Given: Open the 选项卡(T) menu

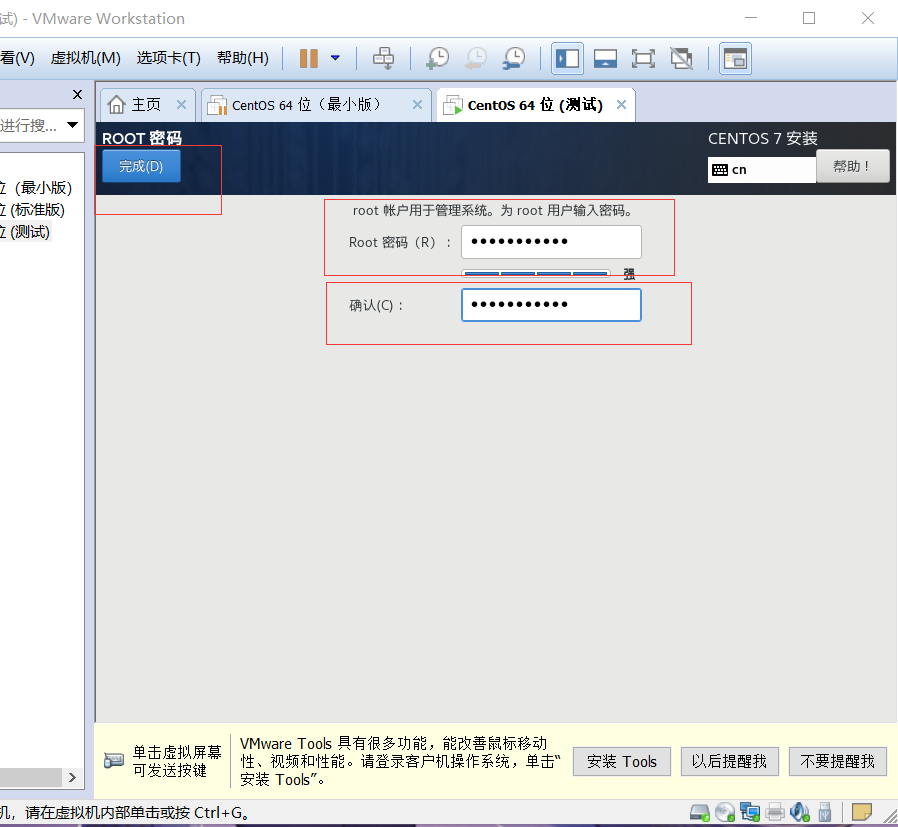Looking at the screenshot, I should pyautogui.click(x=168, y=58).
